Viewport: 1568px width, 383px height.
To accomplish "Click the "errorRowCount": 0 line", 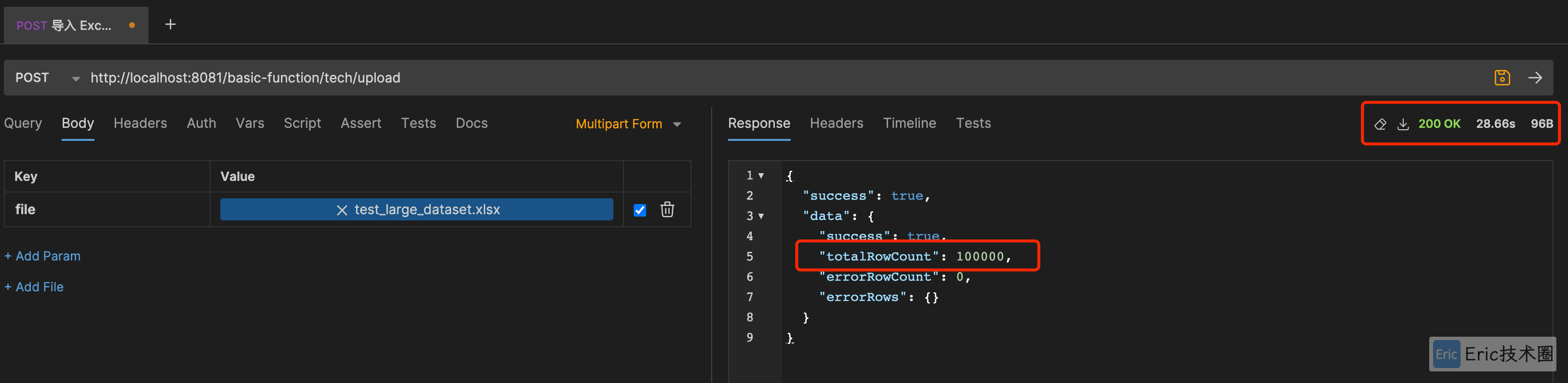I will pos(895,277).
